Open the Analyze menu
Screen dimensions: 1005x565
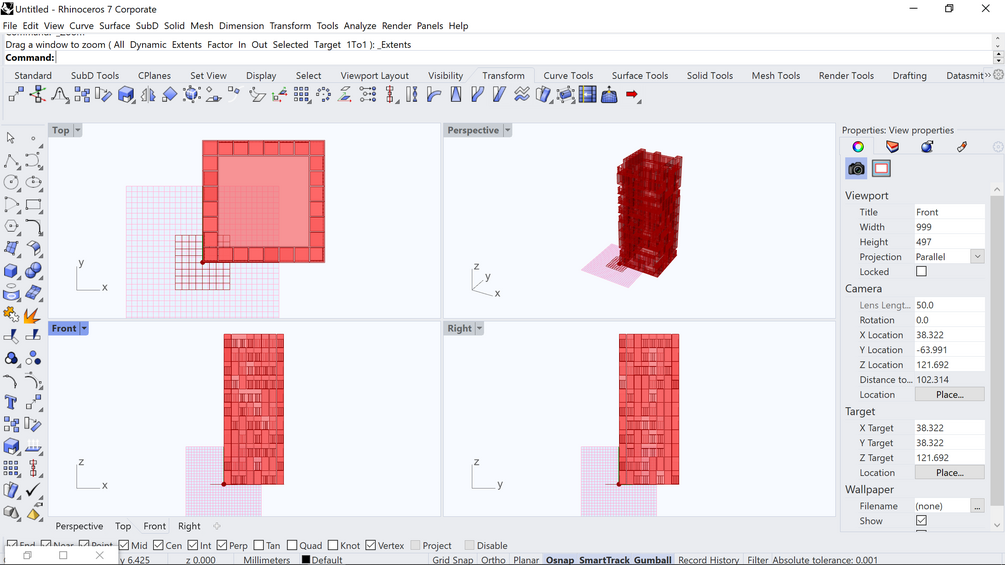[360, 26]
